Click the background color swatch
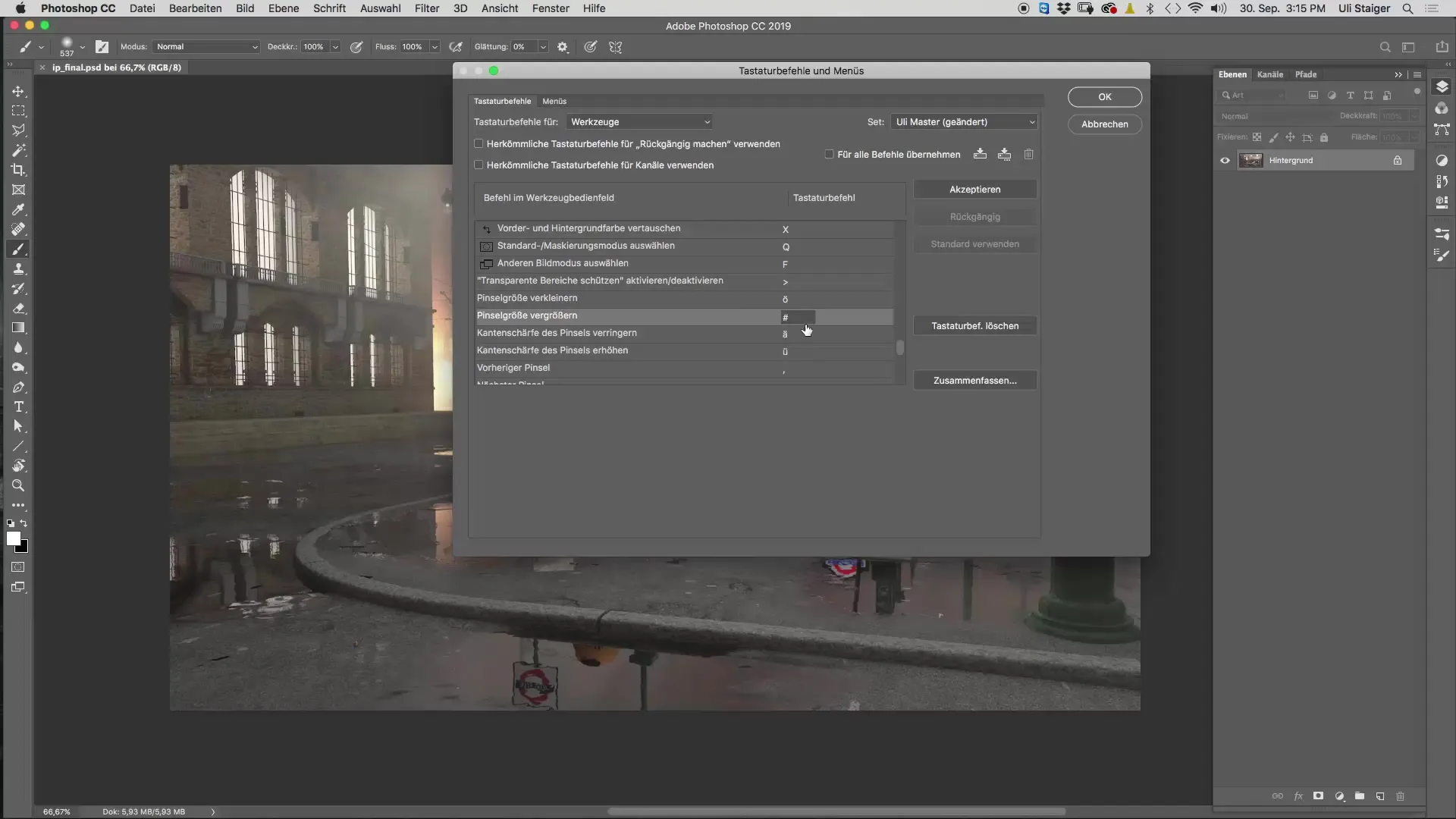 (24, 548)
